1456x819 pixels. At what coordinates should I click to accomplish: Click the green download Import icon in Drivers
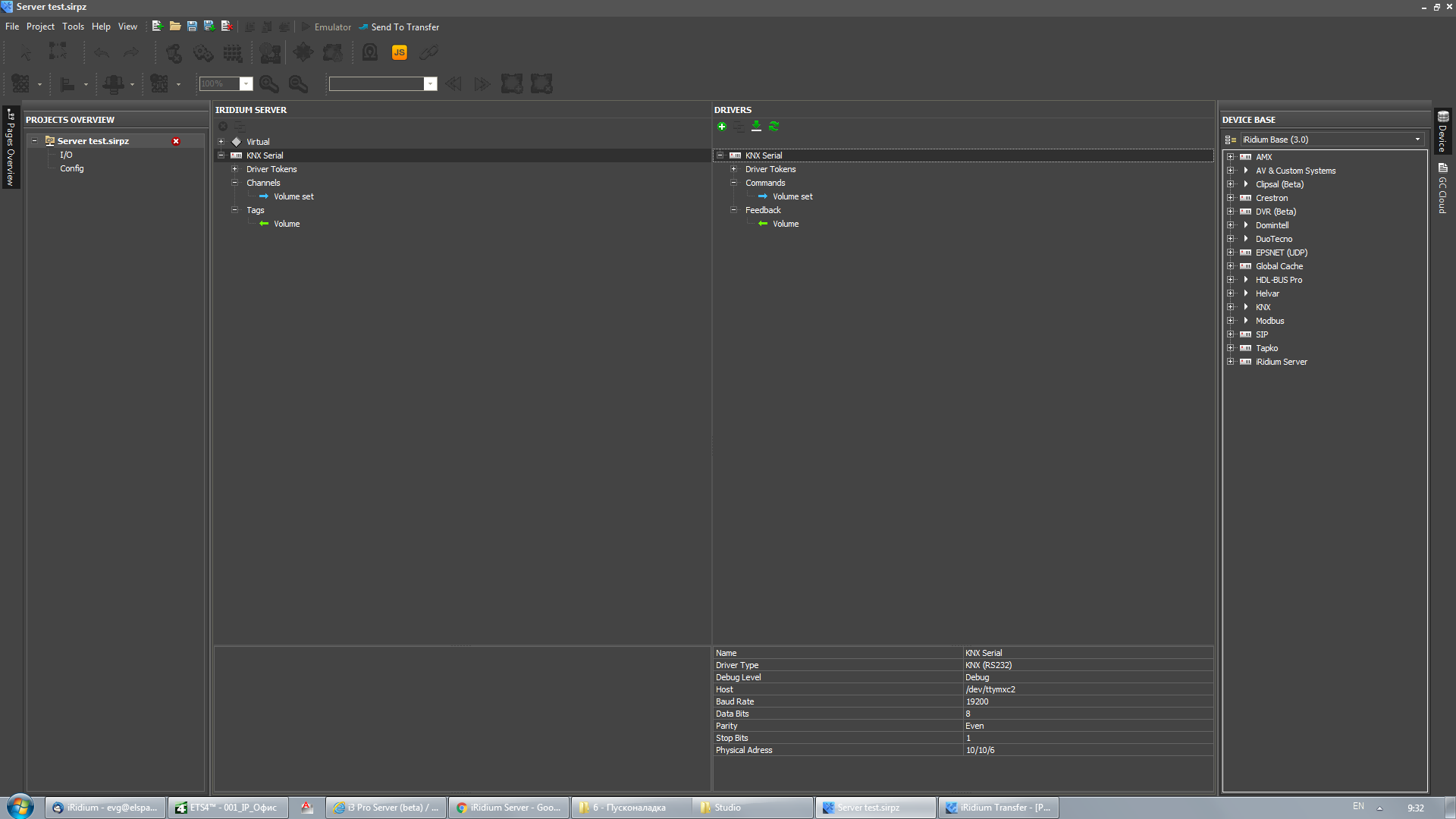pyautogui.click(x=756, y=127)
